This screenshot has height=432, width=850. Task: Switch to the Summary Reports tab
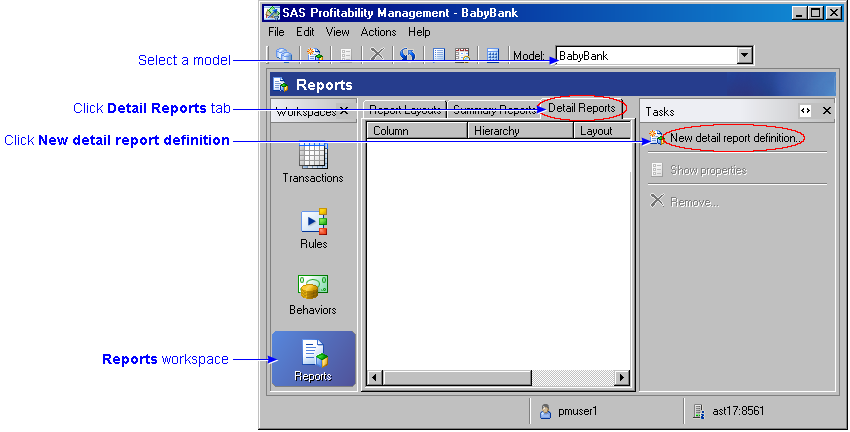492,110
